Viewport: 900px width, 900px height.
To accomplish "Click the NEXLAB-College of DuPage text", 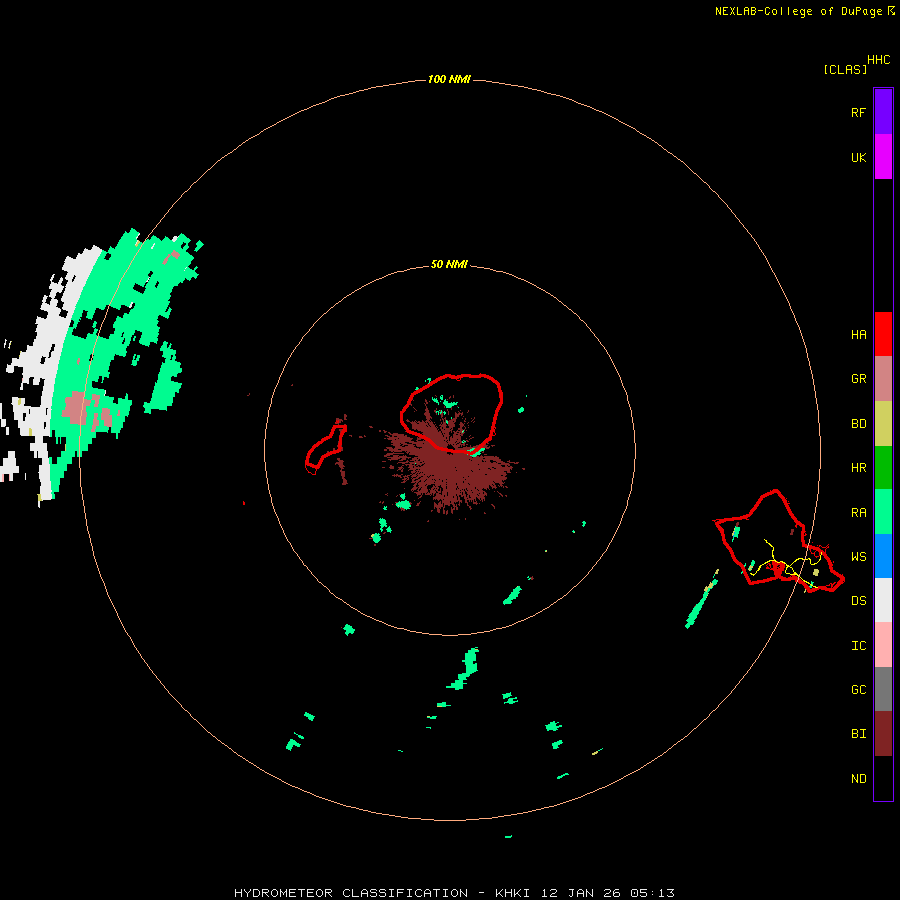I will click(x=798, y=11).
